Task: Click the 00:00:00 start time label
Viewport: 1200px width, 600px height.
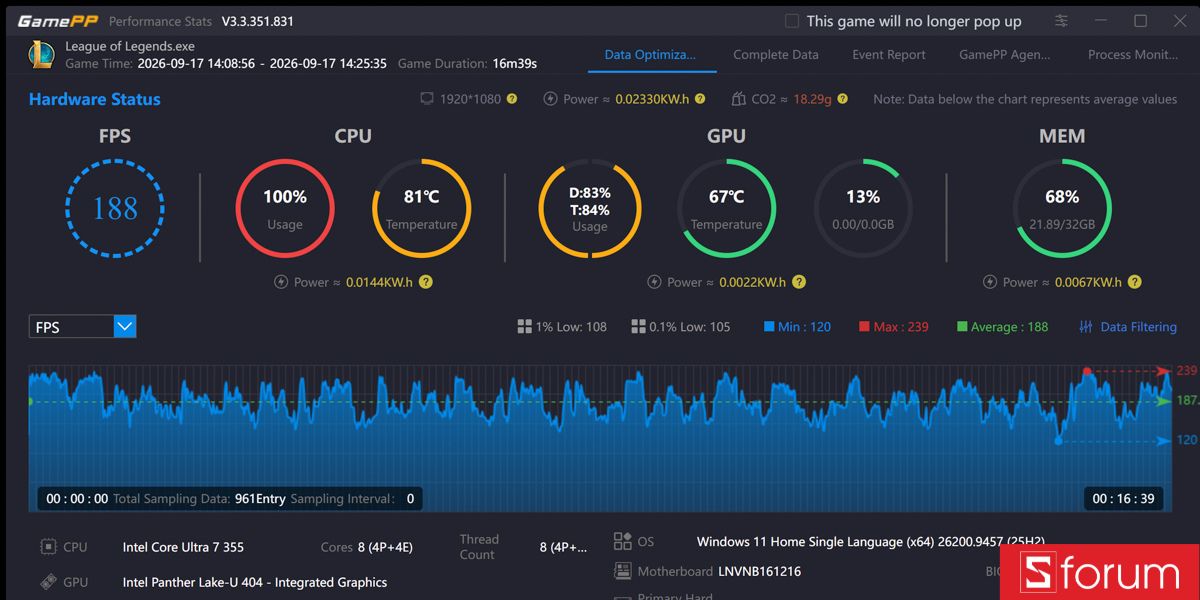Action: pos(77,498)
